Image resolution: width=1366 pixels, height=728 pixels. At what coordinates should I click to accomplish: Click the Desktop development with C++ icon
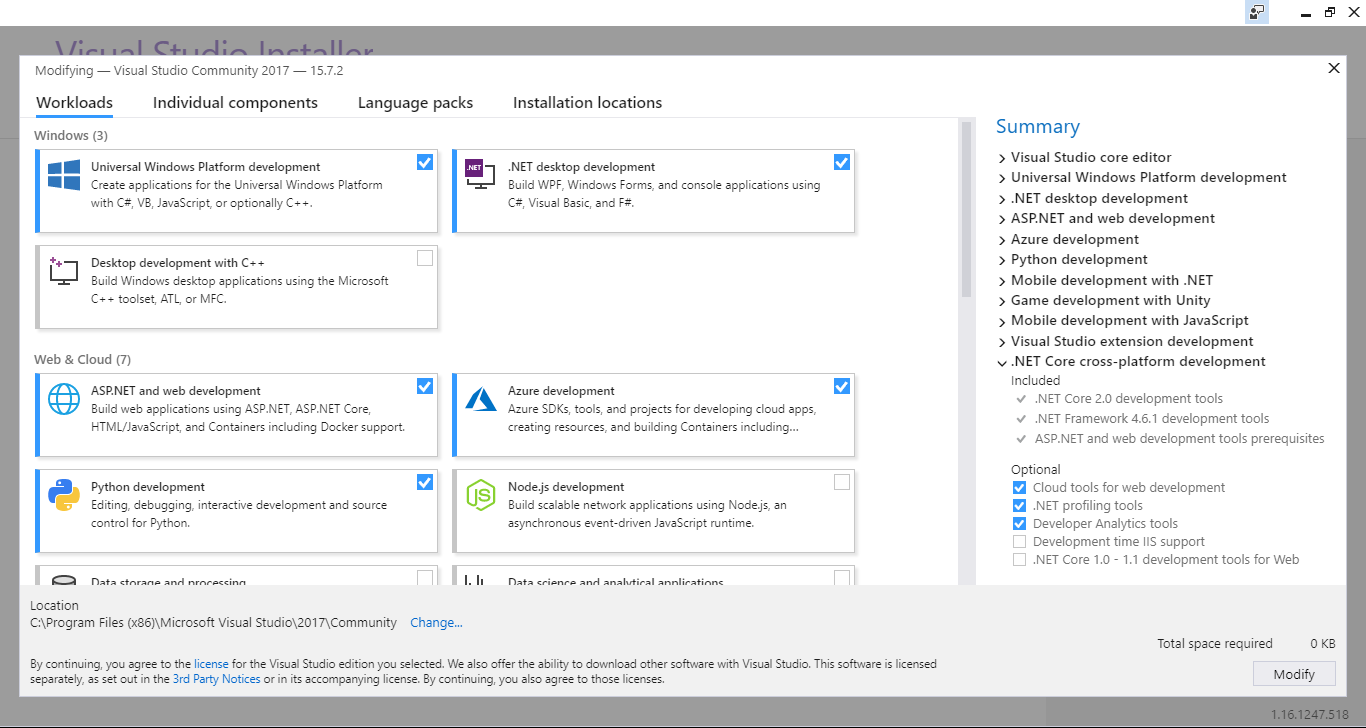(x=64, y=271)
